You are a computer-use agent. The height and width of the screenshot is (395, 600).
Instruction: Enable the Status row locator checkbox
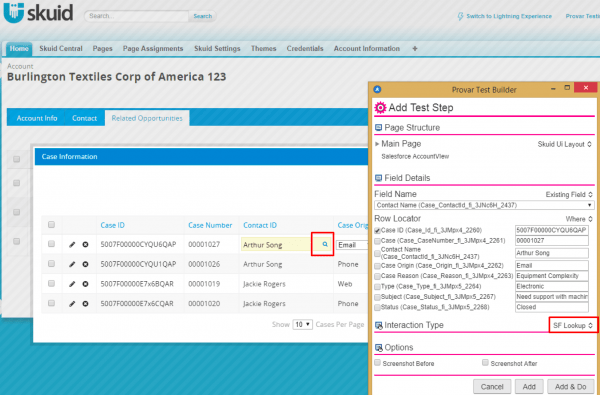(377, 307)
